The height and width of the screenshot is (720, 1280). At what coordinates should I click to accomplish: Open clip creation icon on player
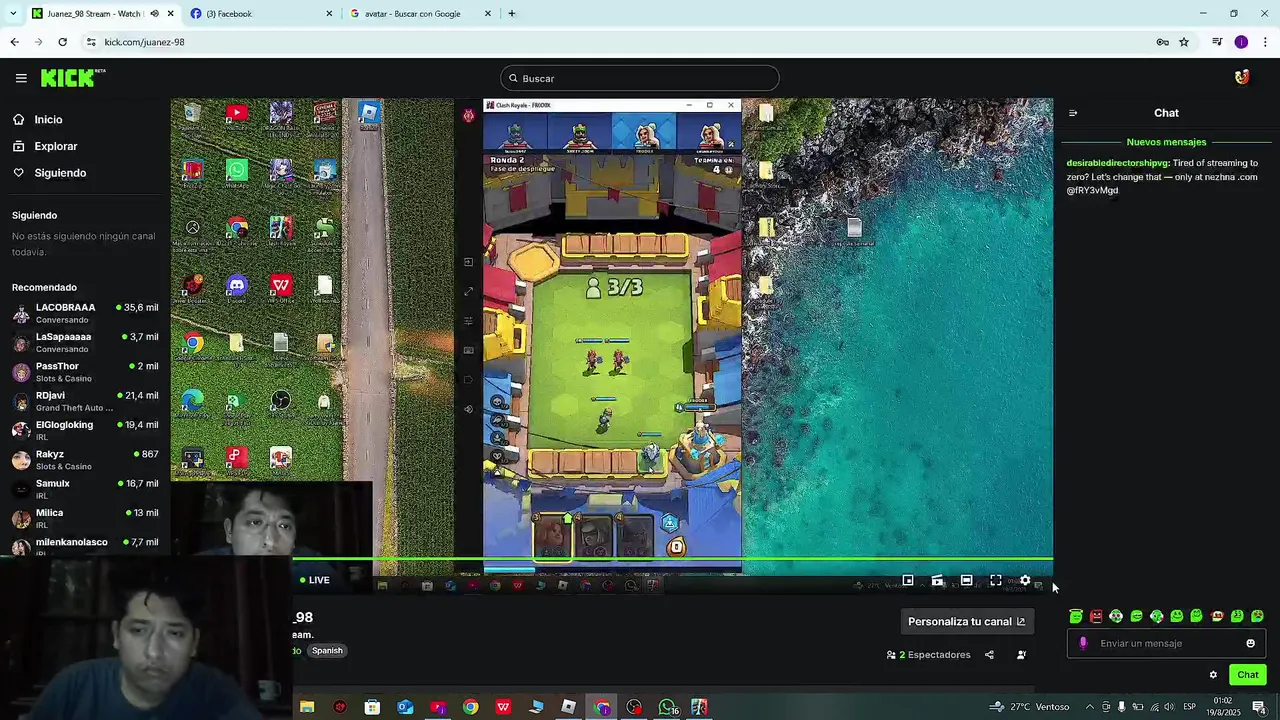pos(937,580)
